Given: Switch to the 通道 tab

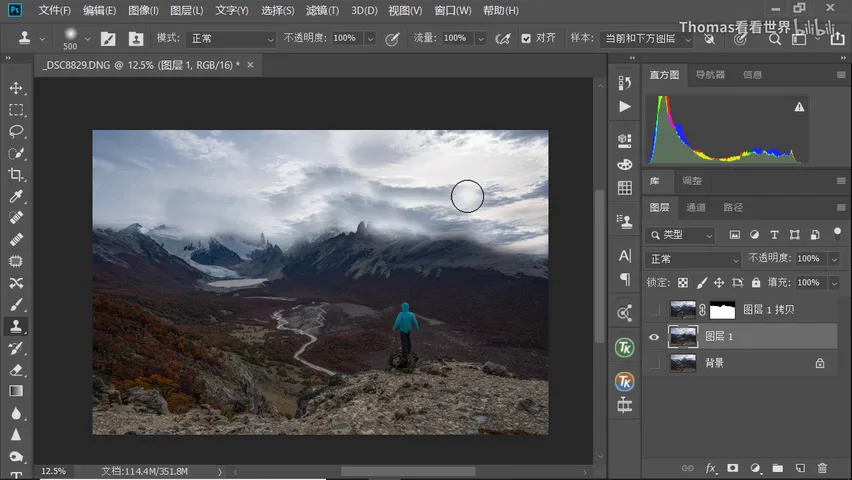Looking at the screenshot, I should pyautogui.click(x=696, y=207).
